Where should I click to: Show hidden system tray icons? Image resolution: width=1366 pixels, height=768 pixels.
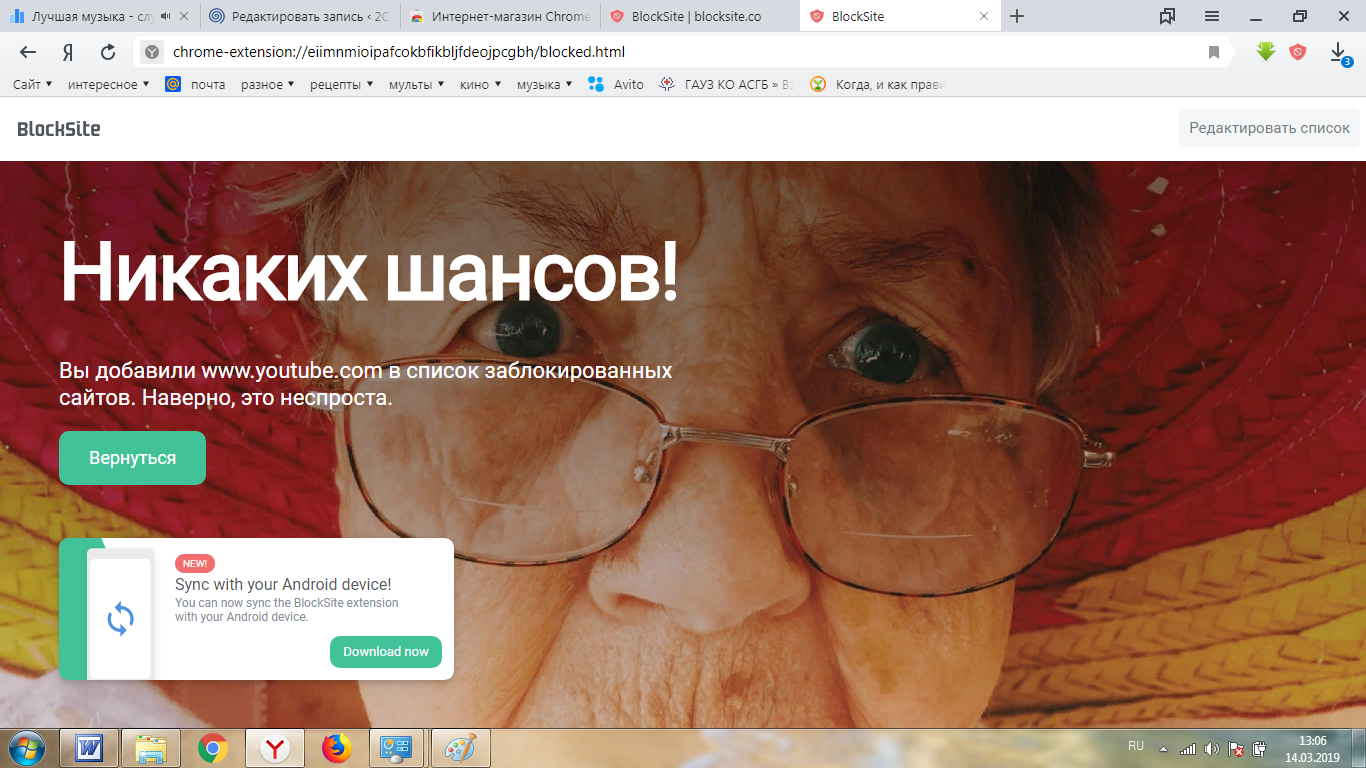pyautogui.click(x=1163, y=748)
